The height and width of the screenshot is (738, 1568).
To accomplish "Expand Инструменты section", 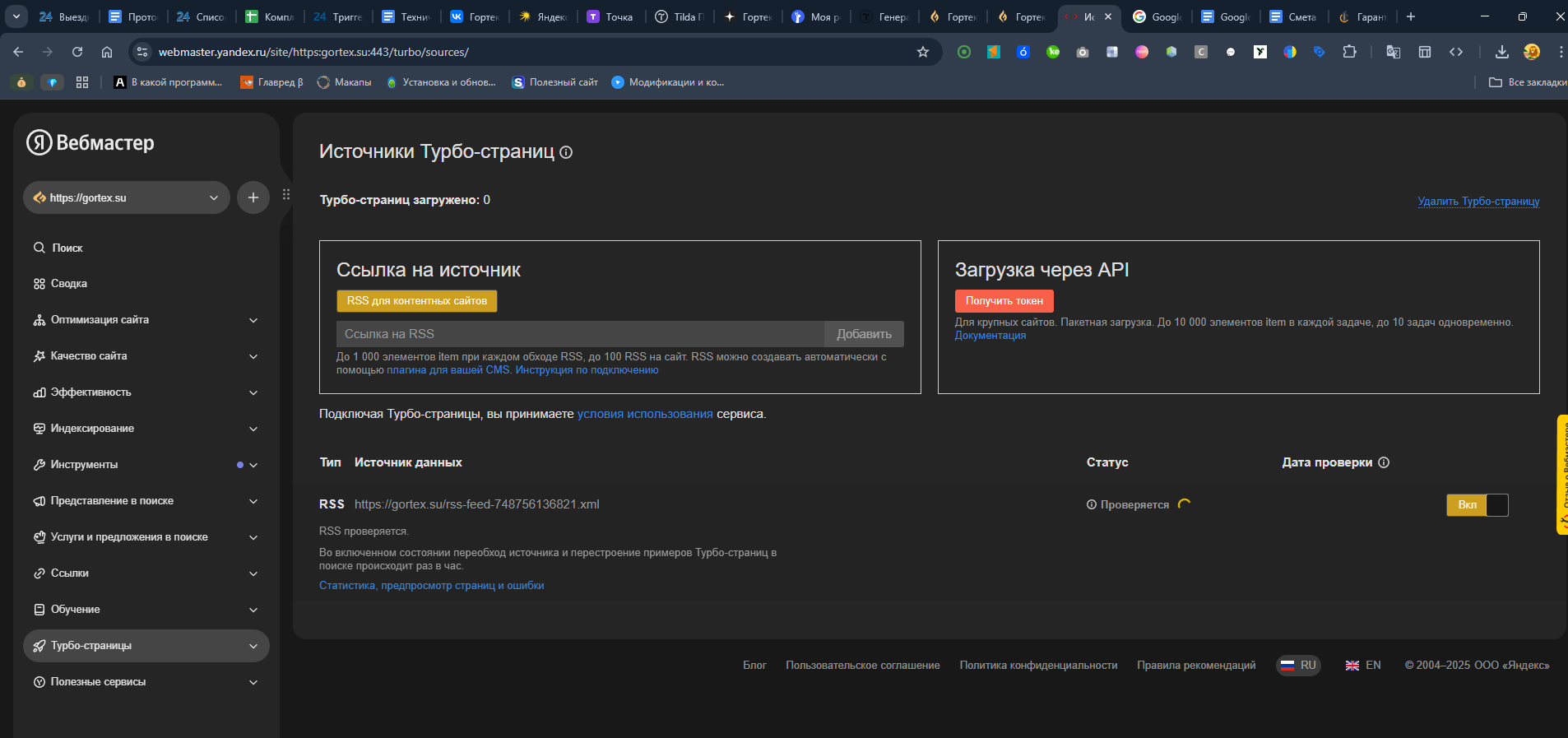I will pos(146,465).
